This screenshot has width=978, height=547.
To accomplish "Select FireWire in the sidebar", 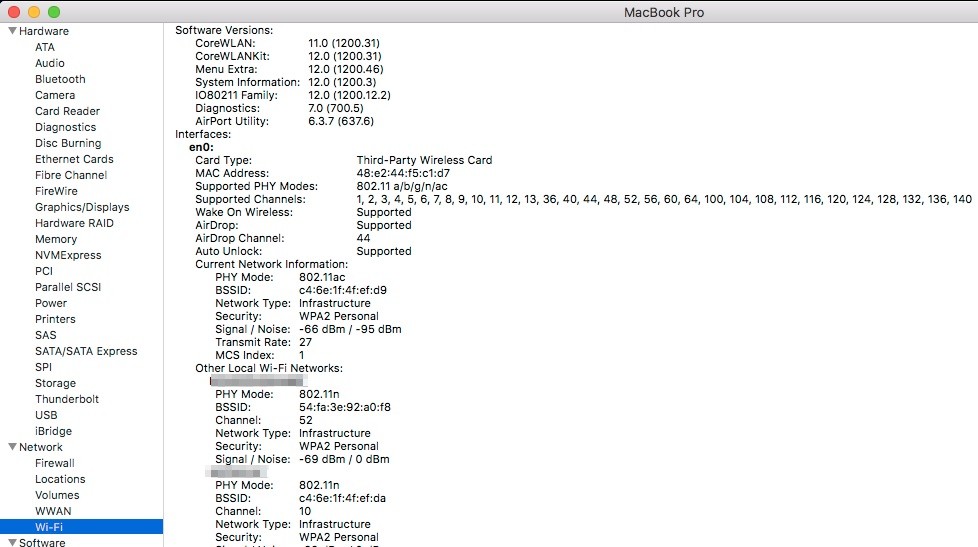I will (56, 191).
